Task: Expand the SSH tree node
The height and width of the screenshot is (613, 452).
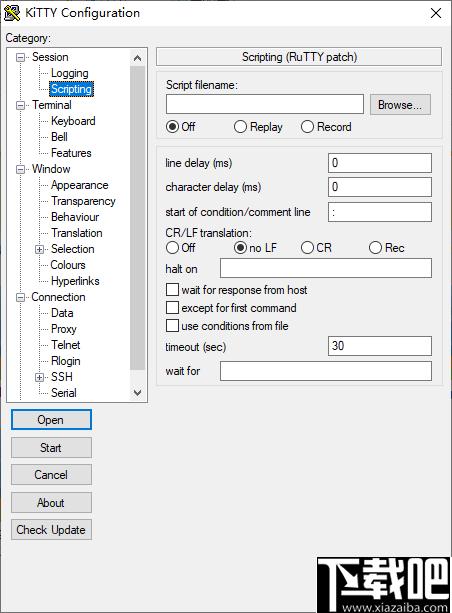Action: (39, 377)
